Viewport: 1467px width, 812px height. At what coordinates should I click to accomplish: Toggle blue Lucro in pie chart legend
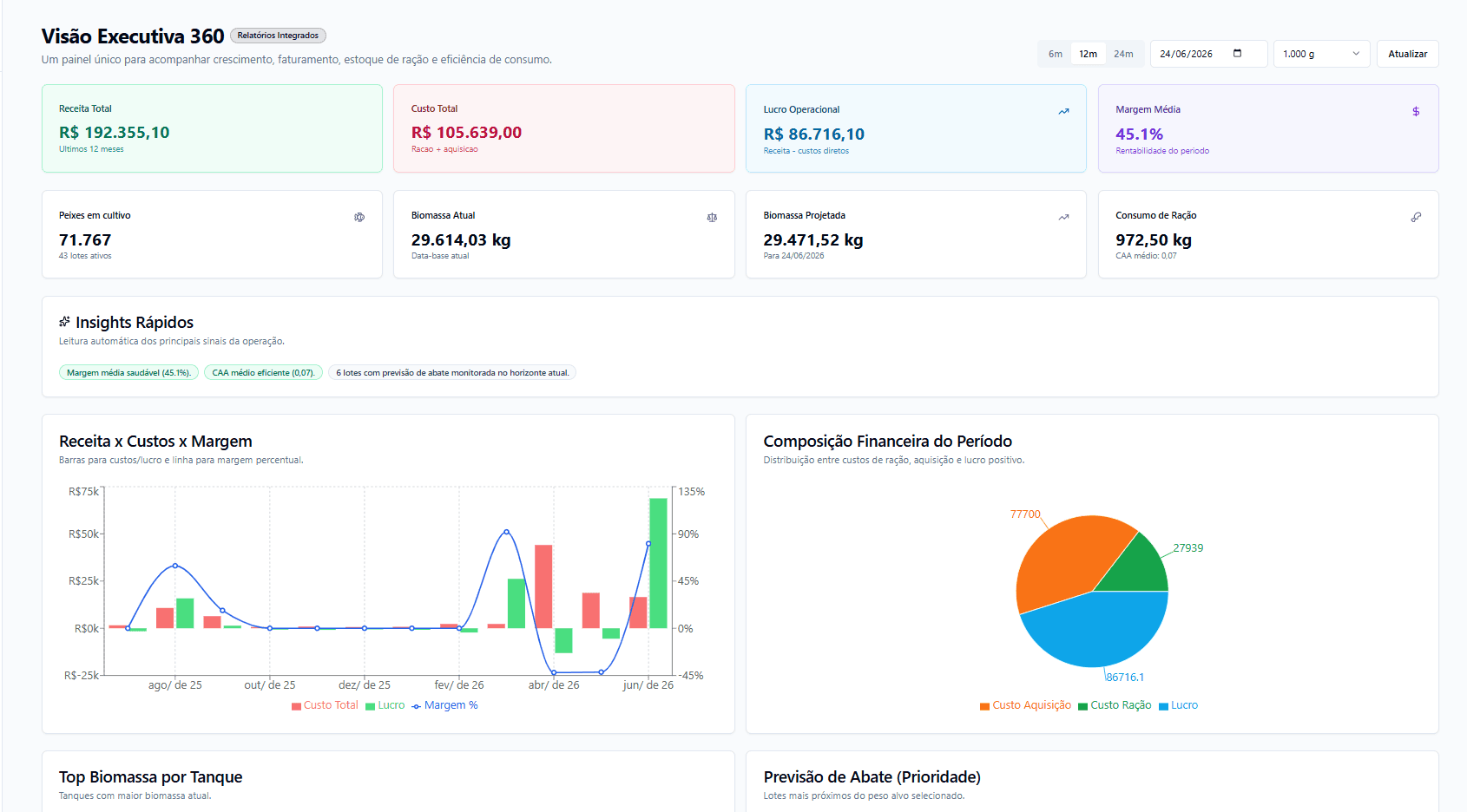1178,705
